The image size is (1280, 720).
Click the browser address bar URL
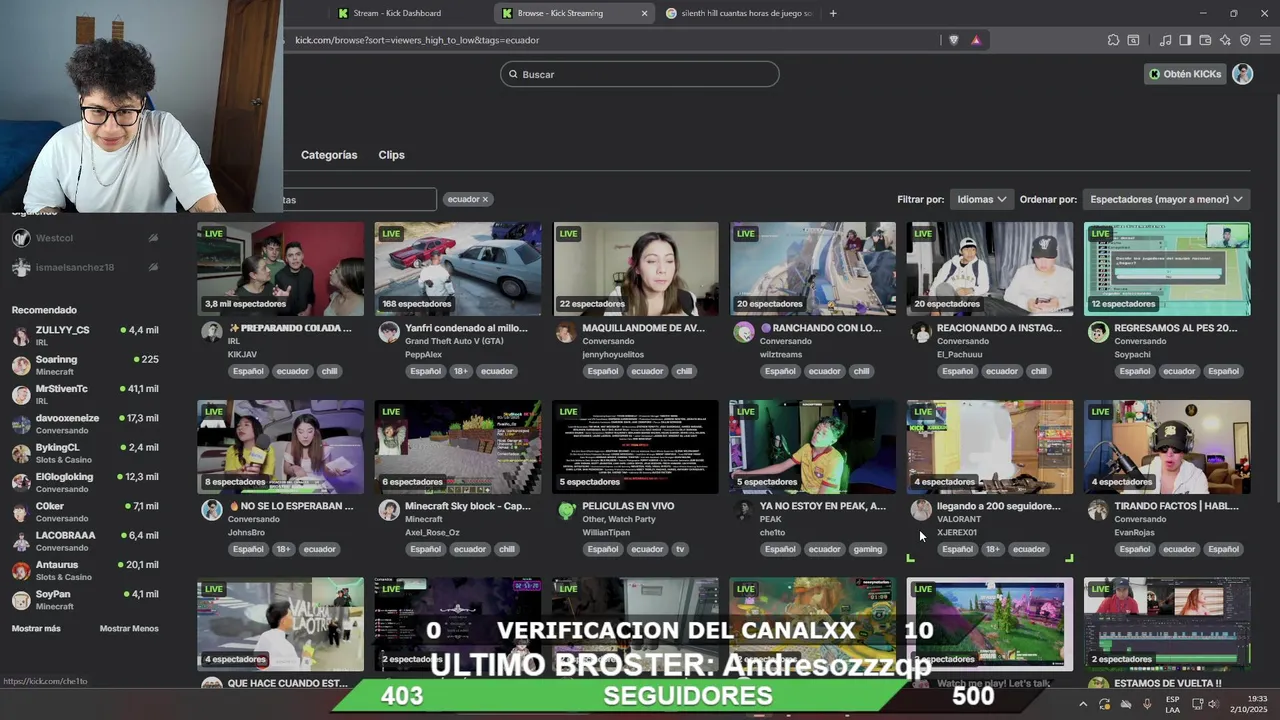[x=417, y=40]
